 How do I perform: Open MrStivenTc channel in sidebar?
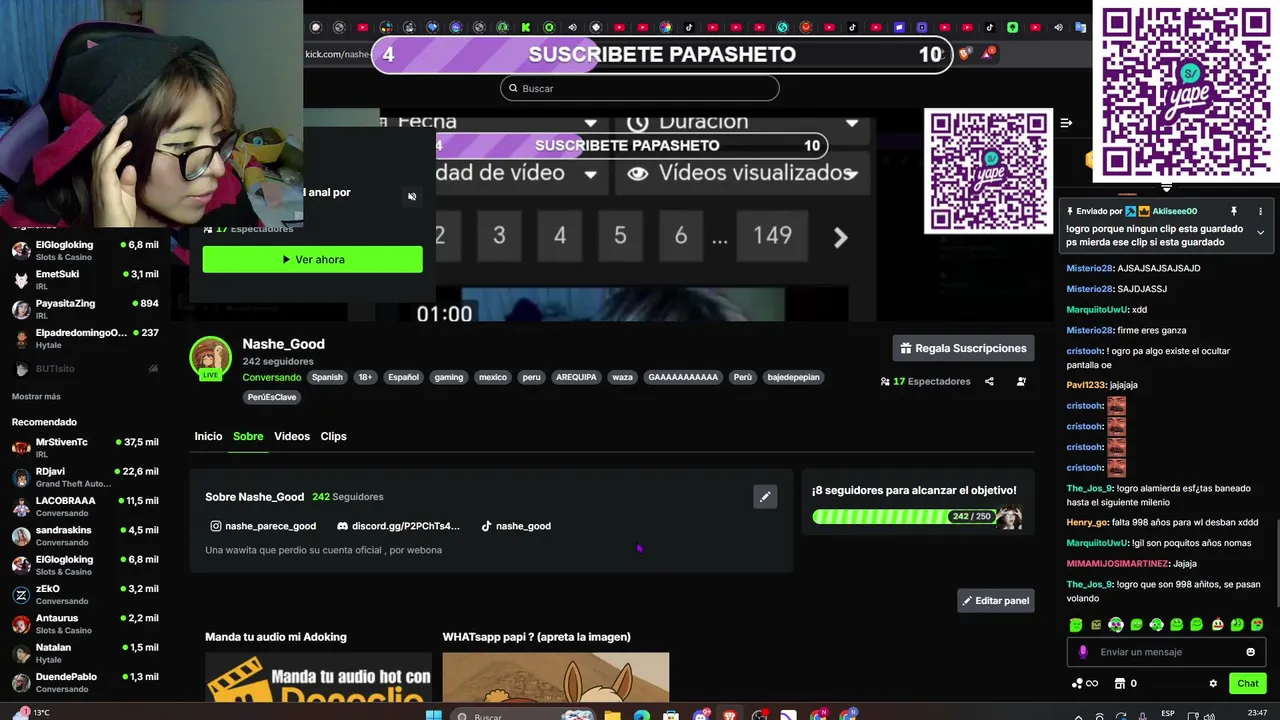click(x=85, y=447)
